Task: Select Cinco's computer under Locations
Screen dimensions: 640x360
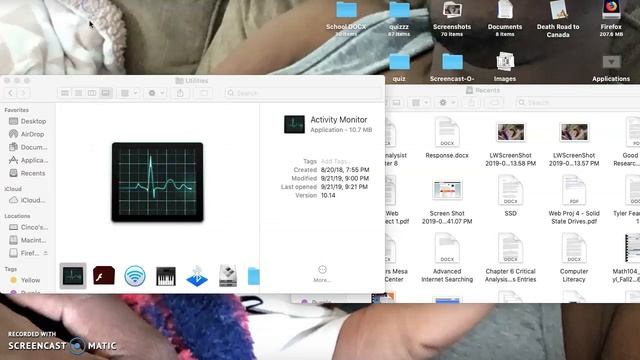Action: (x=28, y=227)
